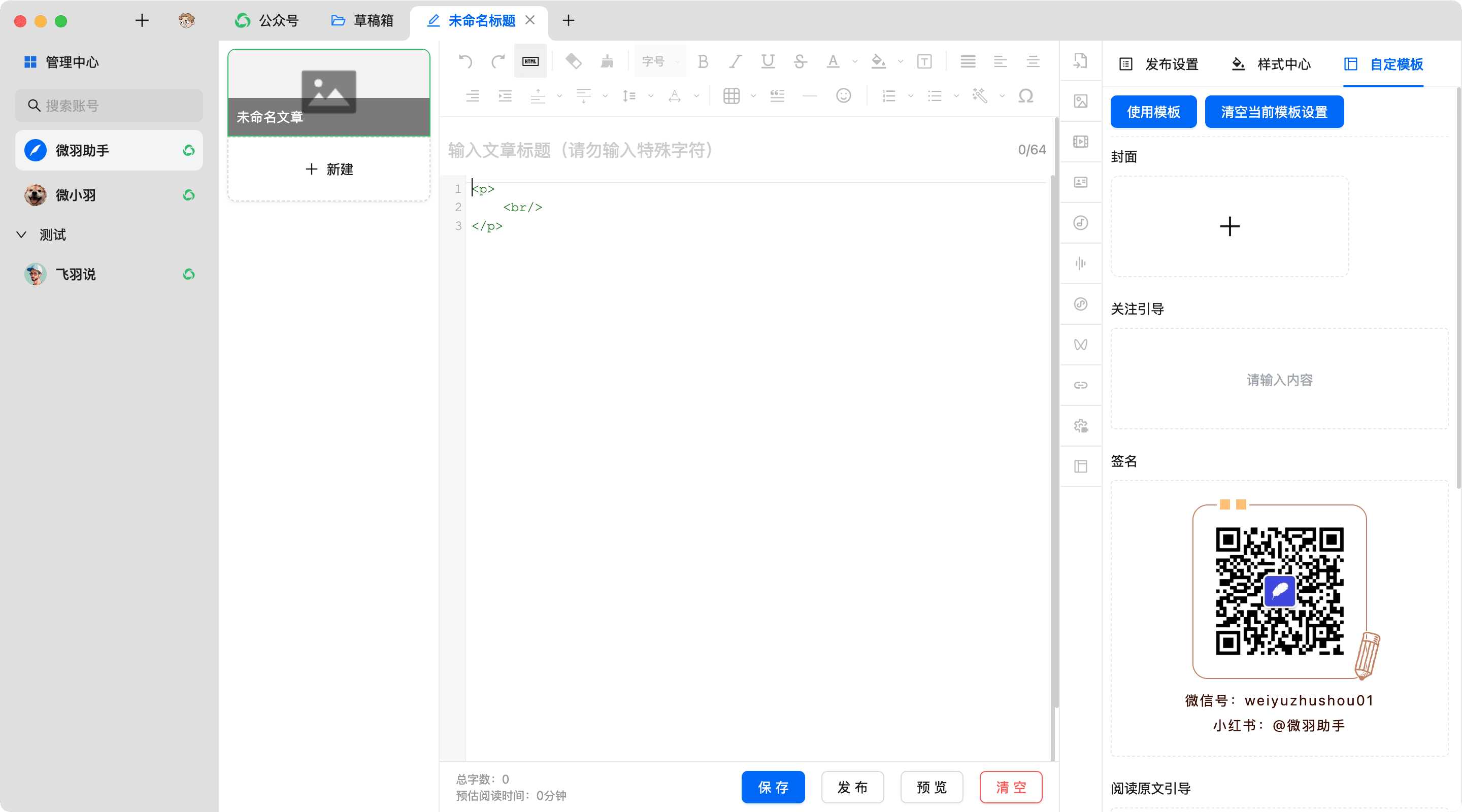The width and height of the screenshot is (1462, 812).
Task: Toggle underline formatting
Action: (x=768, y=61)
